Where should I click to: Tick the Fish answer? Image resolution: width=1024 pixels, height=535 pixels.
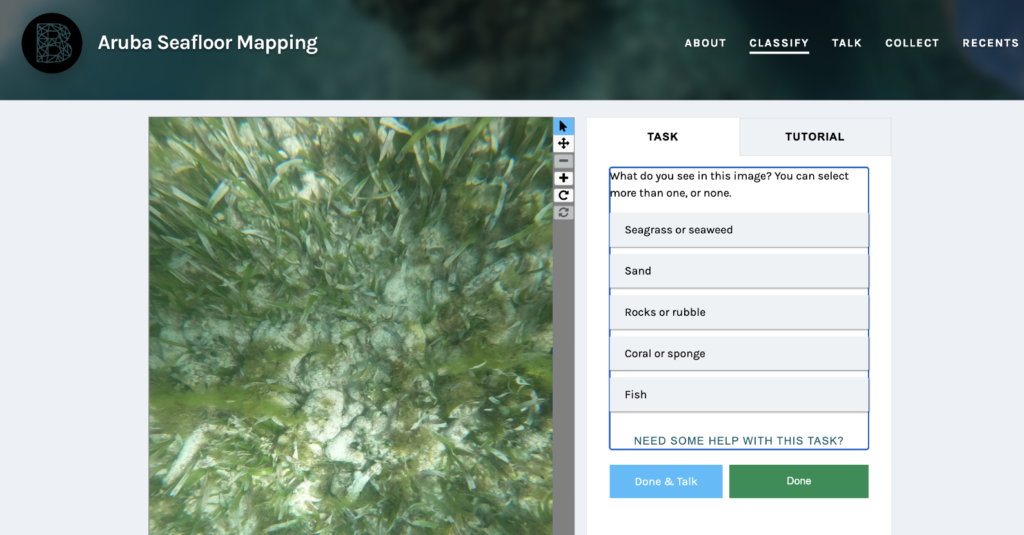(x=739, y=395)
